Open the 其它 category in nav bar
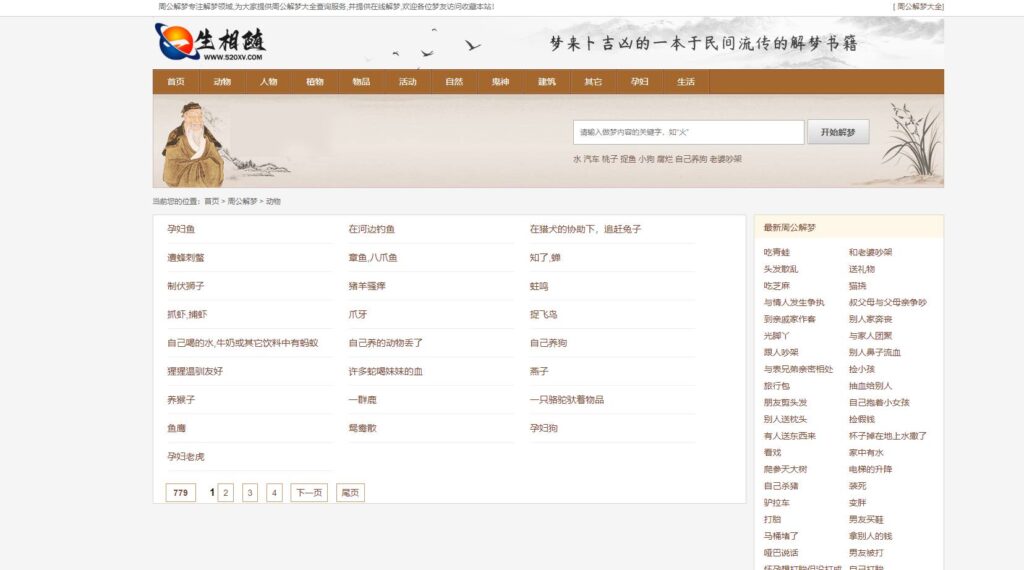This screenshot has width=1024, height=570. coord(593,82)
